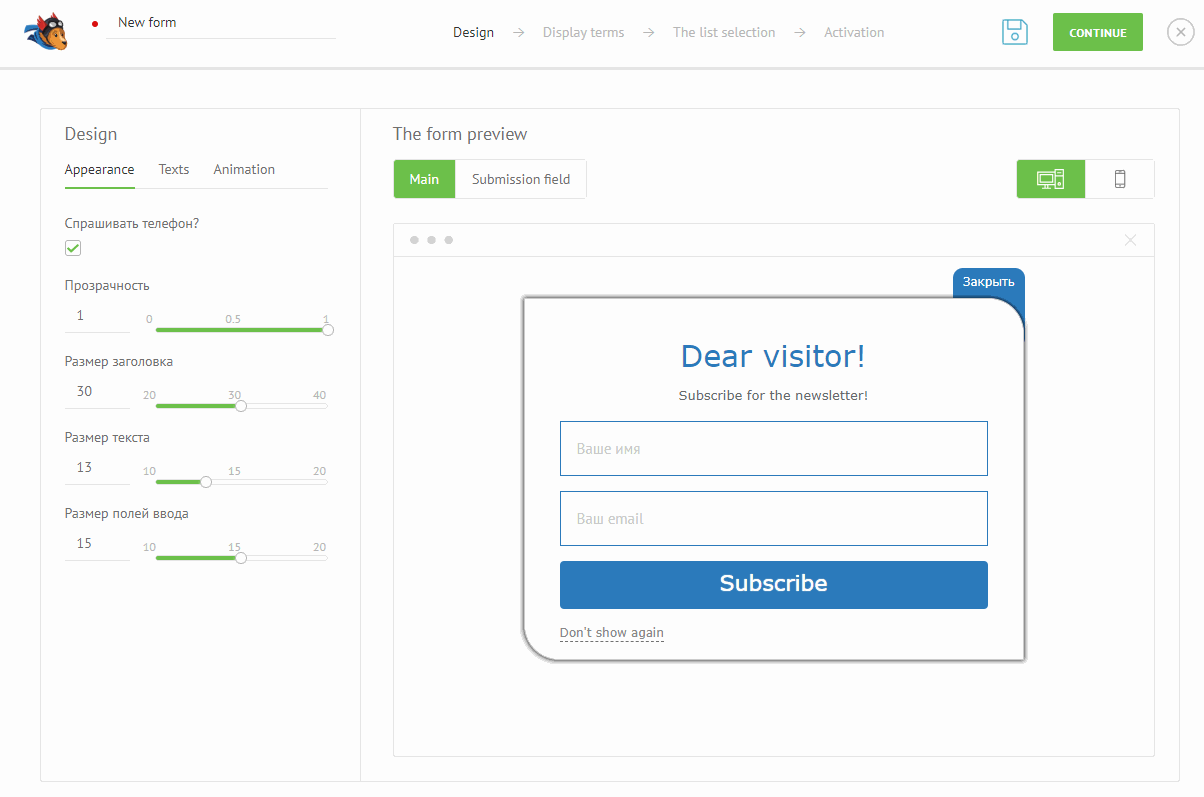Go to the Design step

click(473, 33)
